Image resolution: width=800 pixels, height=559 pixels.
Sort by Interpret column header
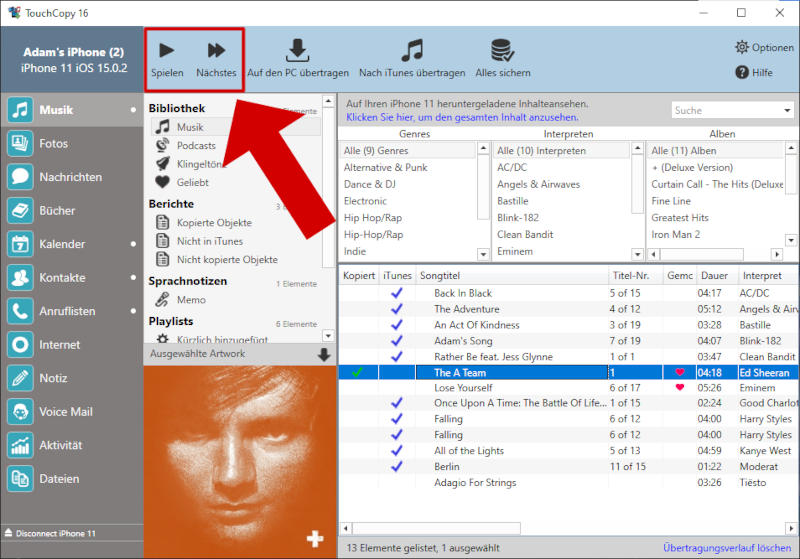coord(768,275)
